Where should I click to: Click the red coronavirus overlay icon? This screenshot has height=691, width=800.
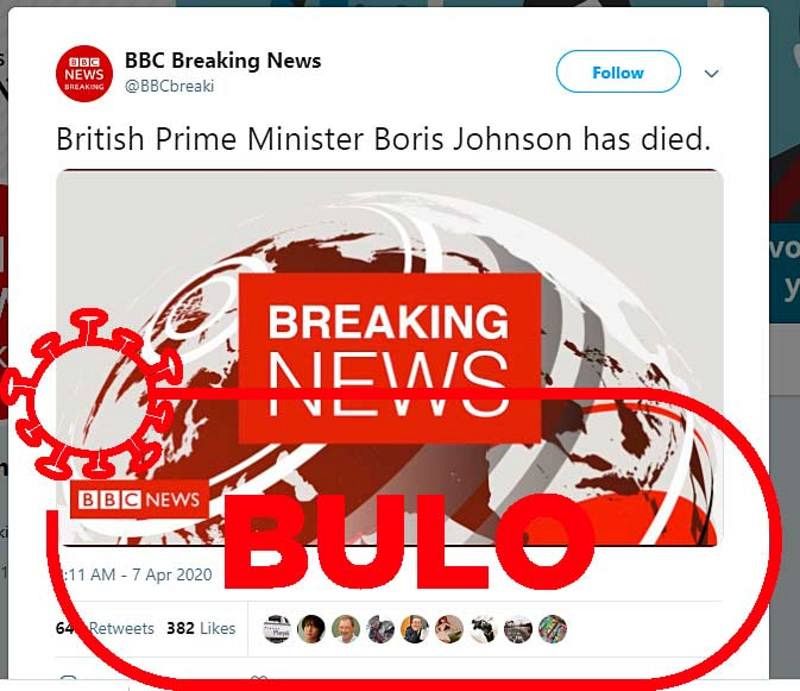(92, 394)
